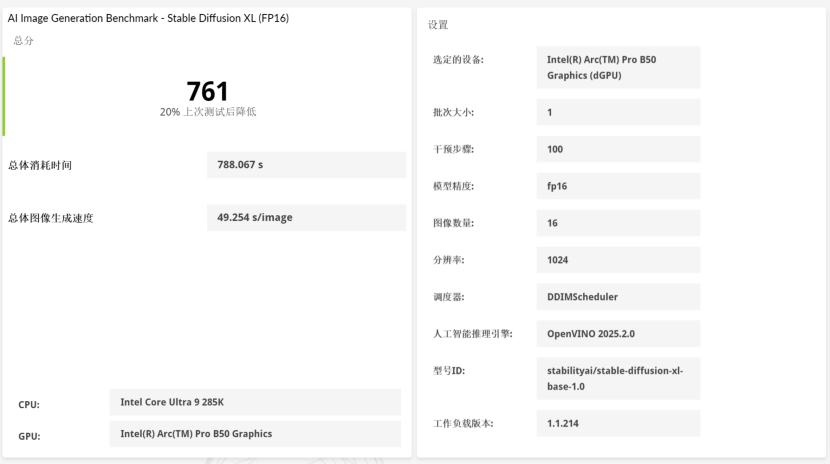The image size is (830, 464).
Task: Select the resolution value 1024
Action: [617, 260]
